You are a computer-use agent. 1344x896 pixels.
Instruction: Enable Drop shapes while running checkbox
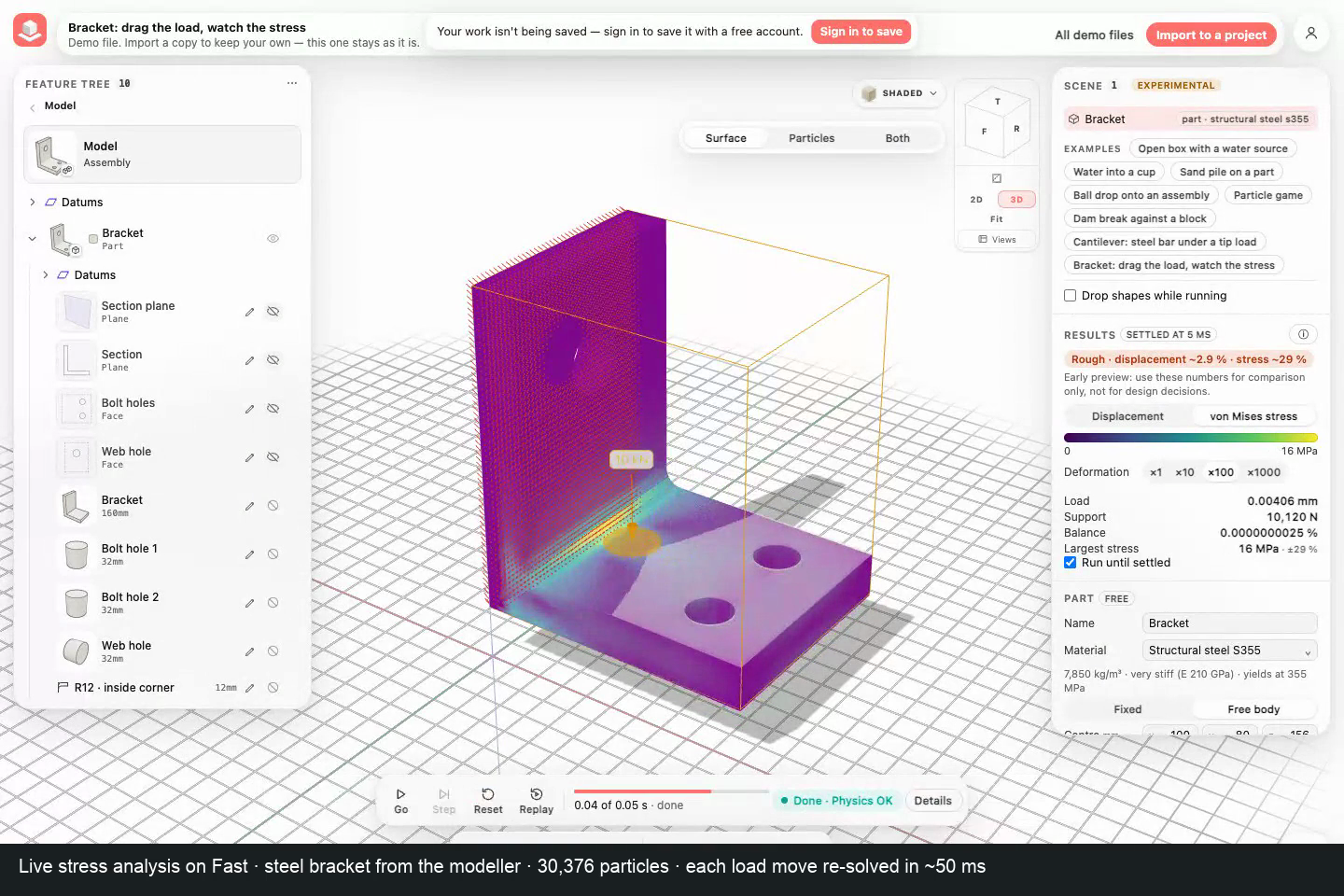point(1071,296)
